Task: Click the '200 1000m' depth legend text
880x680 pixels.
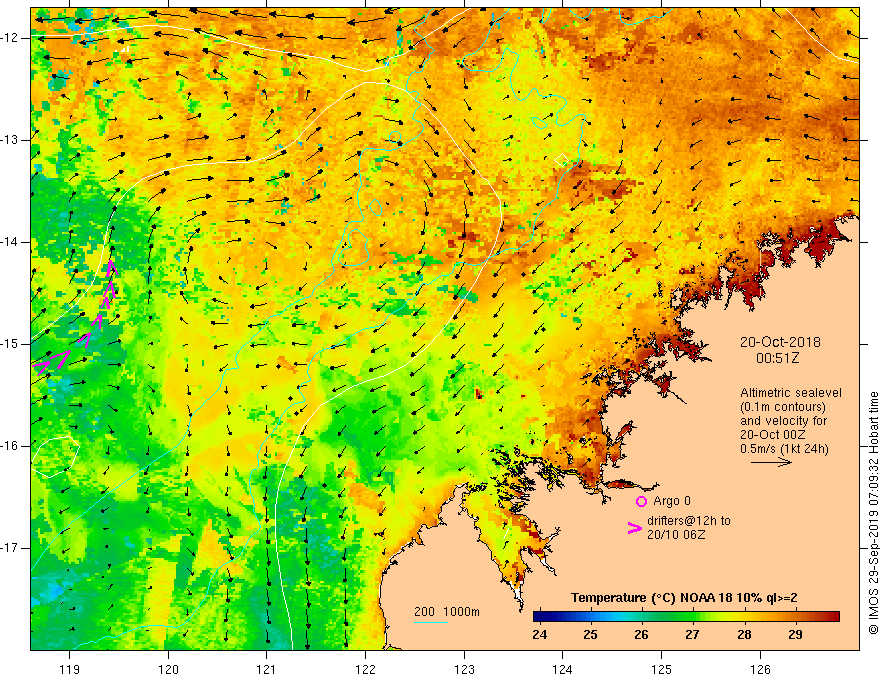Action: pos(447,612)
